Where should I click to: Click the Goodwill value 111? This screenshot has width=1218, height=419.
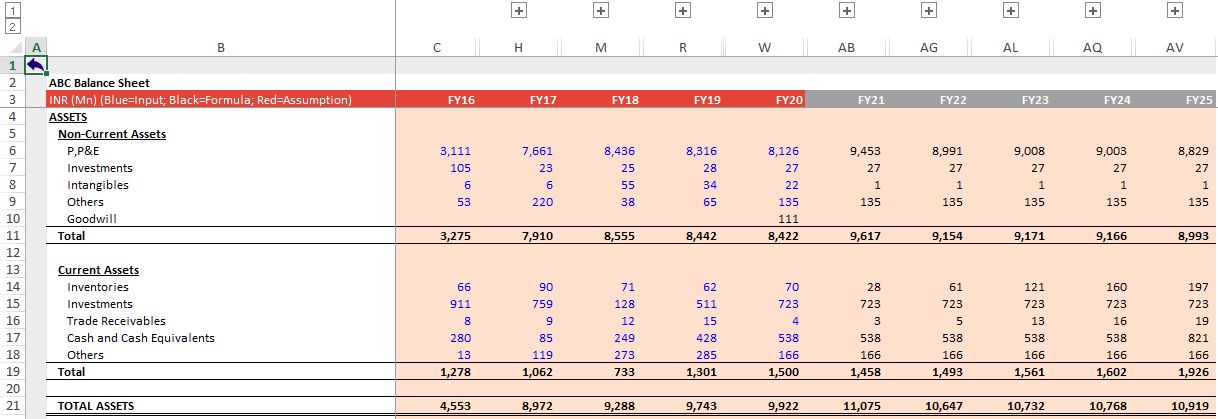[788, 219]
